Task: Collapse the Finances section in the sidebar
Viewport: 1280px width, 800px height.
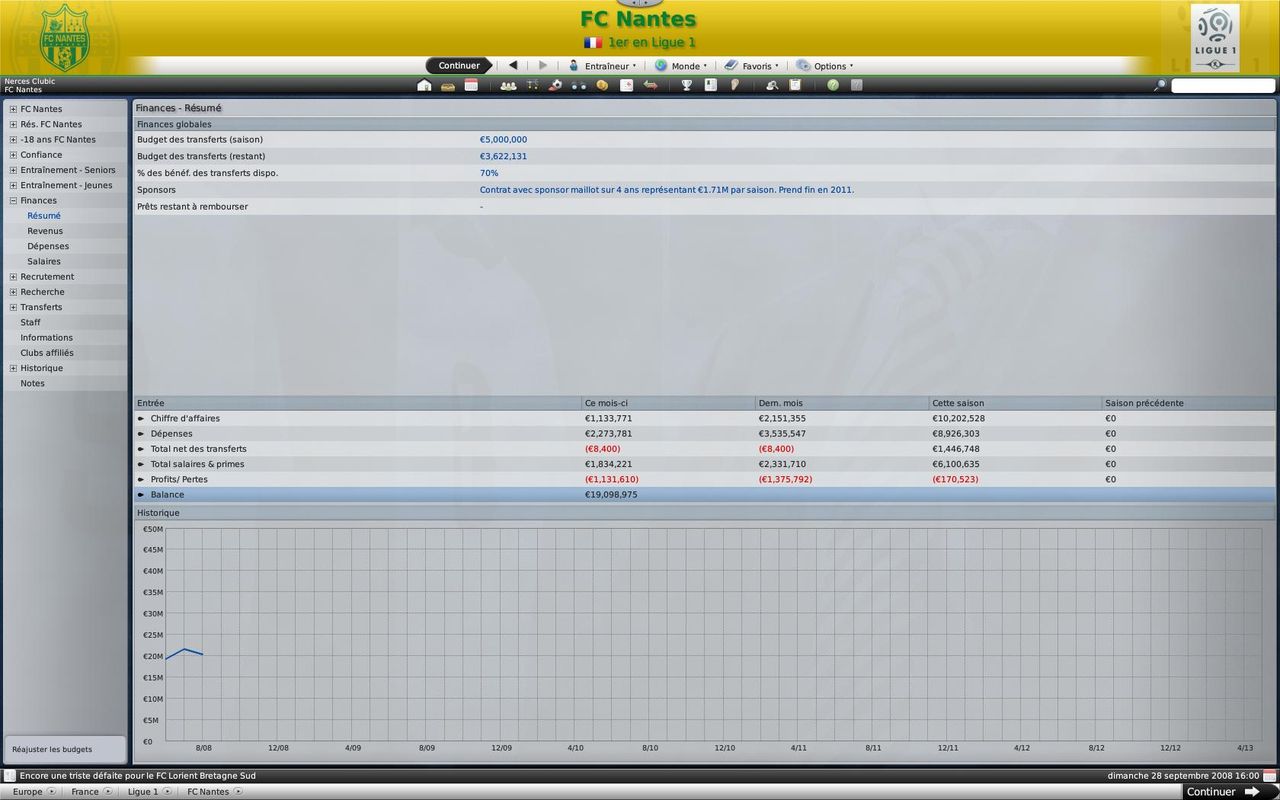Action: (13, 201)
